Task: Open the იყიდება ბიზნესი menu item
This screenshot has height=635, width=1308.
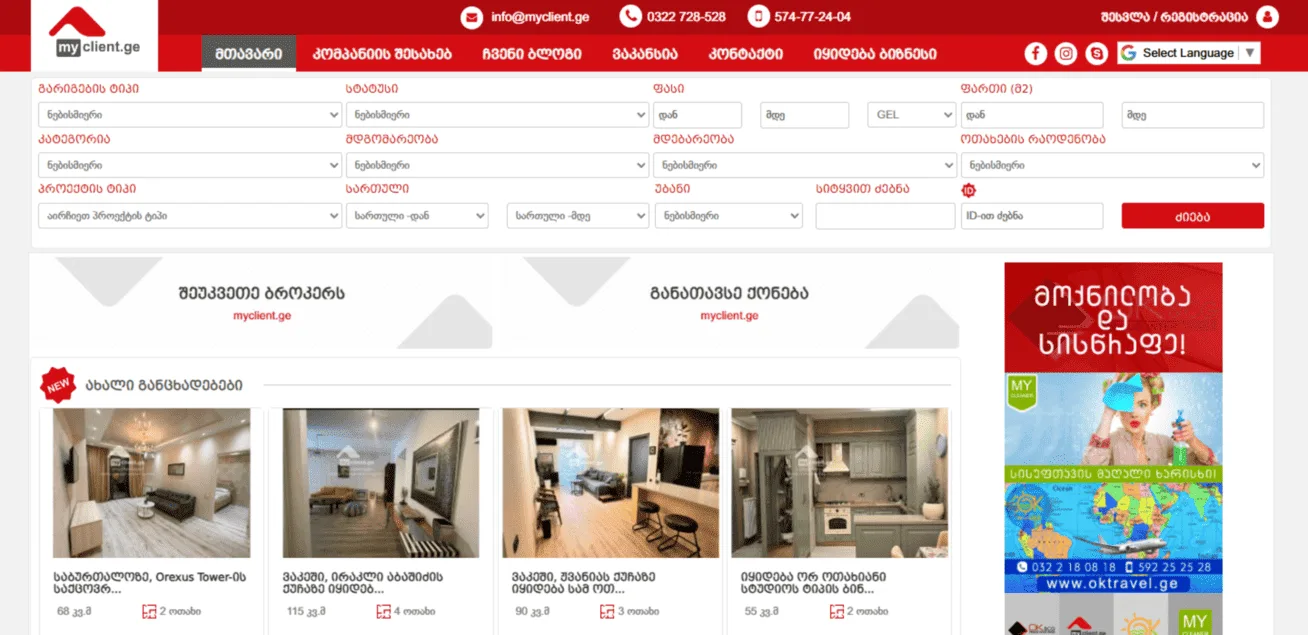Action: (x=875, y=54)
